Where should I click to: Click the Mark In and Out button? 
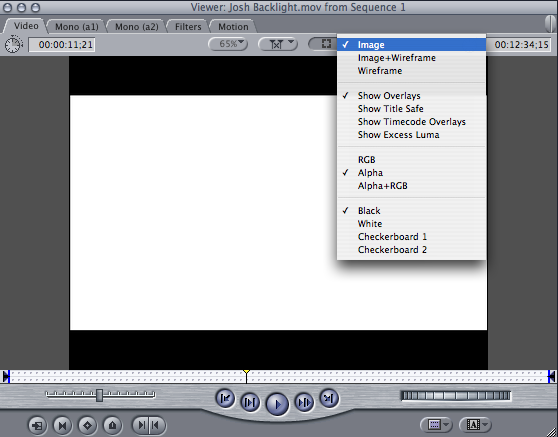click(x=148, y=425)
